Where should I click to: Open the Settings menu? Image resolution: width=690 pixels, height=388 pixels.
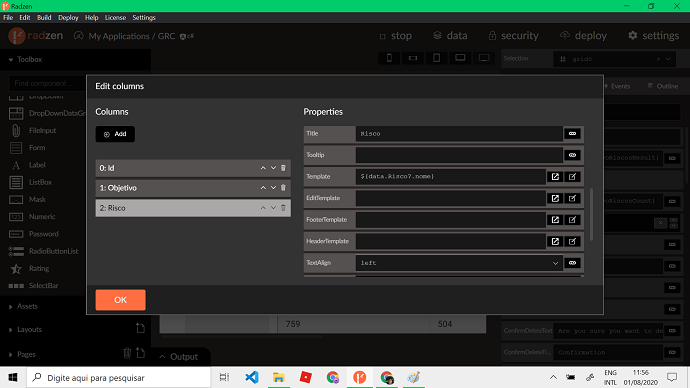tap(144, 18)
